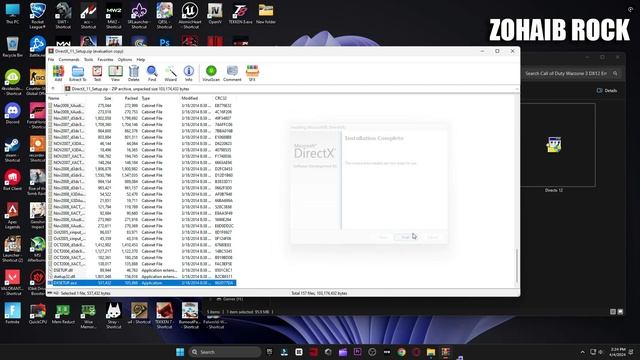Open the Tools menu
The height and width of the screenshot is (360, 640).
tap(89, 60)
